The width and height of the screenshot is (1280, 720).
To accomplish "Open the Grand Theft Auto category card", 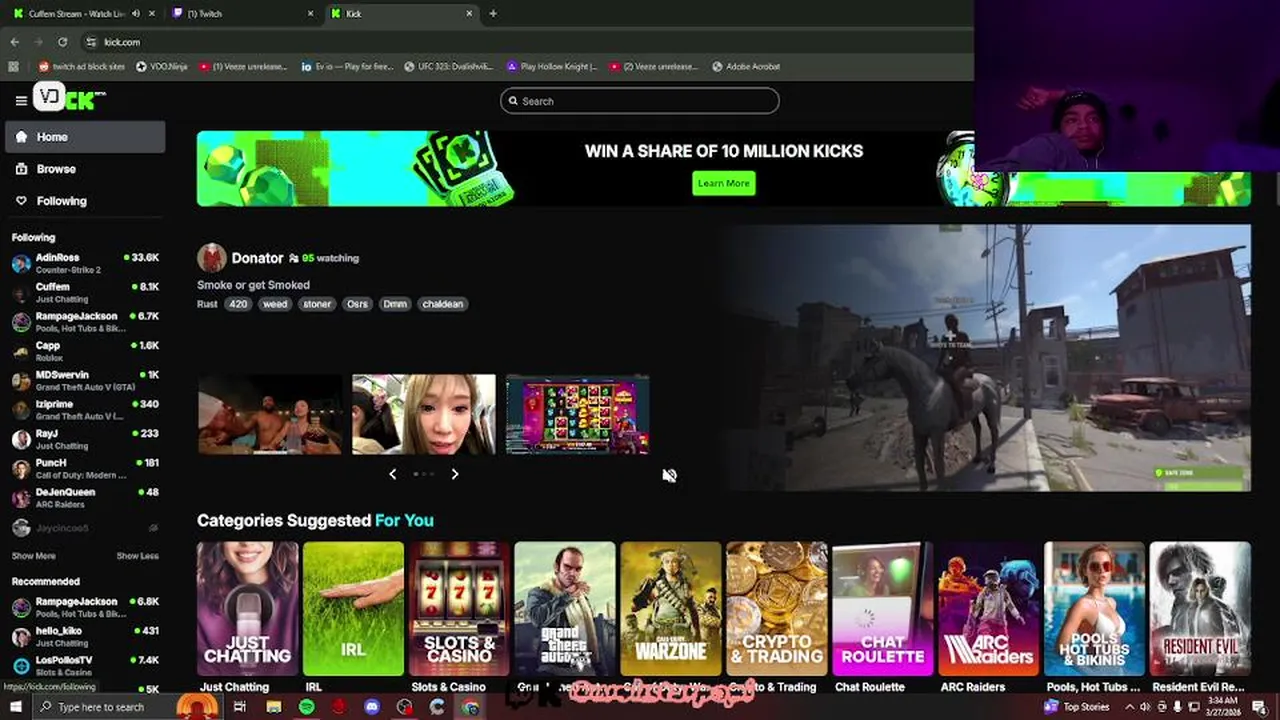I will tap(565, 609).
